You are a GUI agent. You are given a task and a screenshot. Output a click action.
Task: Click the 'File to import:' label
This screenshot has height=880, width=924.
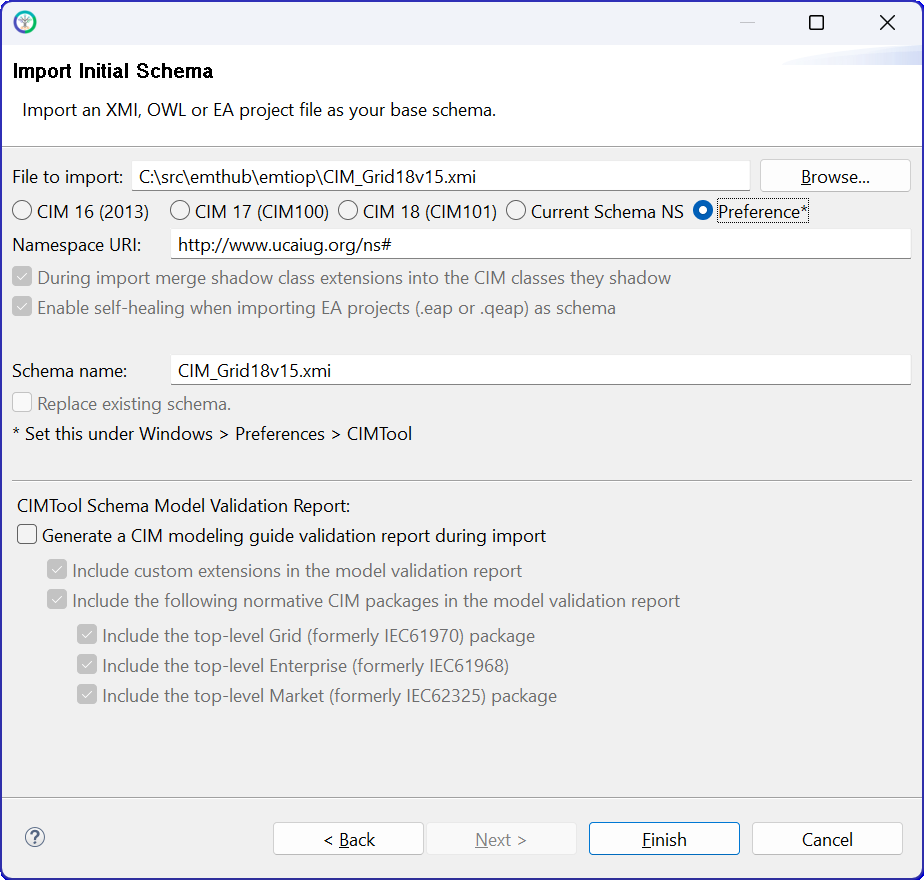click(x=68, y=177)
